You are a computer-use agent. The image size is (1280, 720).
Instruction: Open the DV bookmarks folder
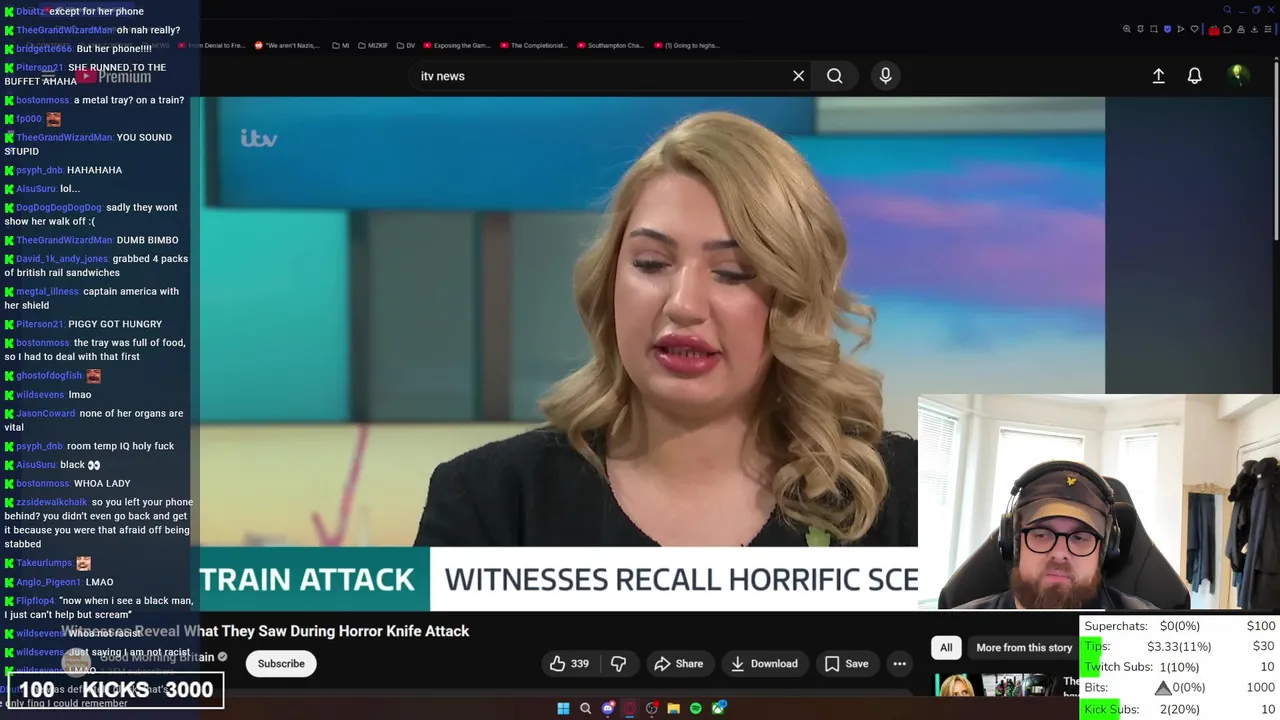(406, 45)
